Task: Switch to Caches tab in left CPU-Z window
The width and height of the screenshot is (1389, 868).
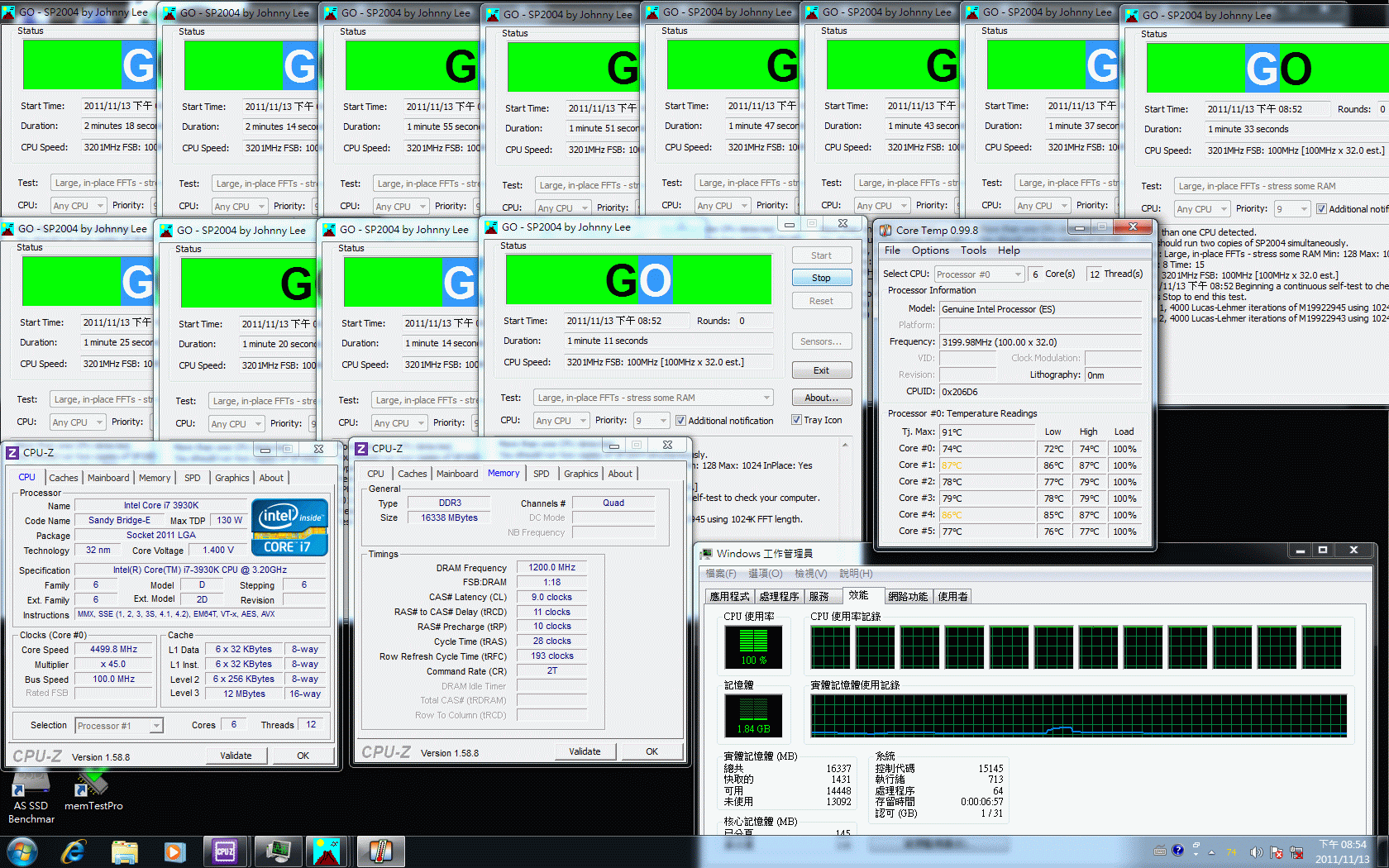Action: [63, 478]
